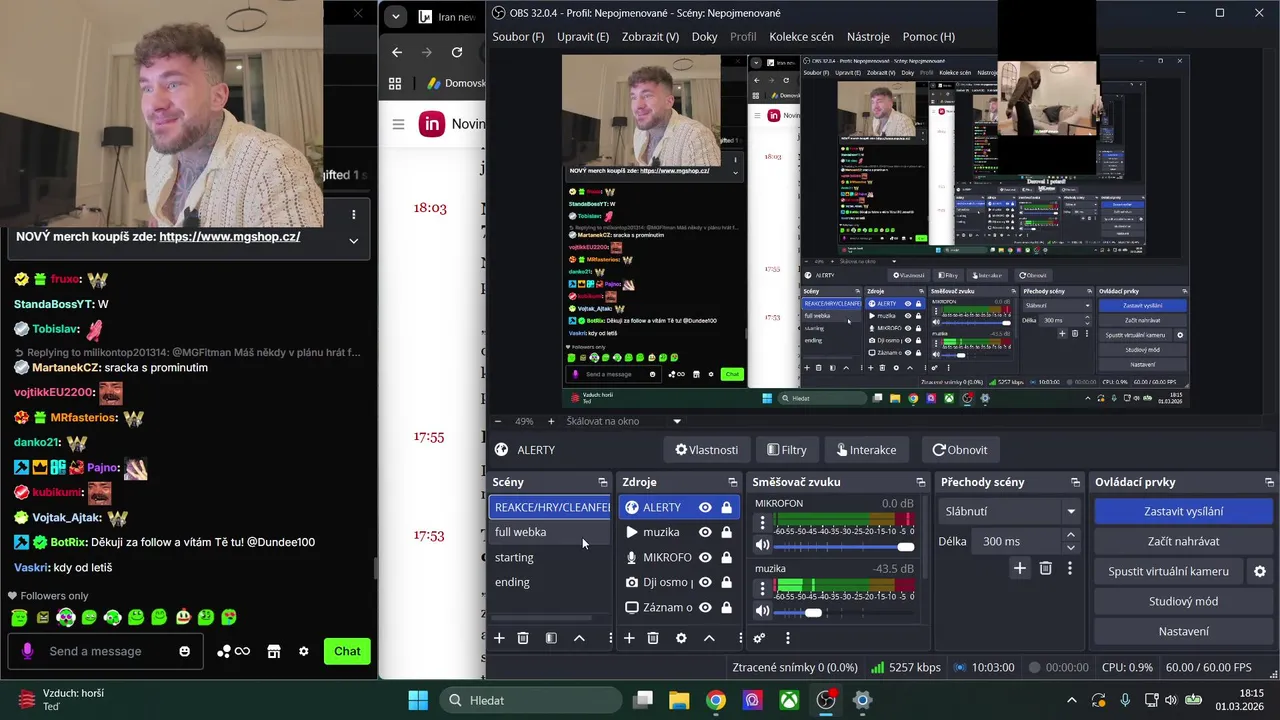Unlock the ALERTY source
The height and width of the screenshot is (720, 1280).
click(726, 507)
